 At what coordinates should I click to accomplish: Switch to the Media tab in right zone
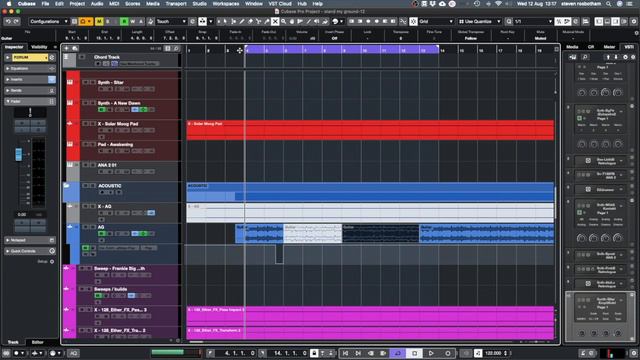click(x=572, y=47)
